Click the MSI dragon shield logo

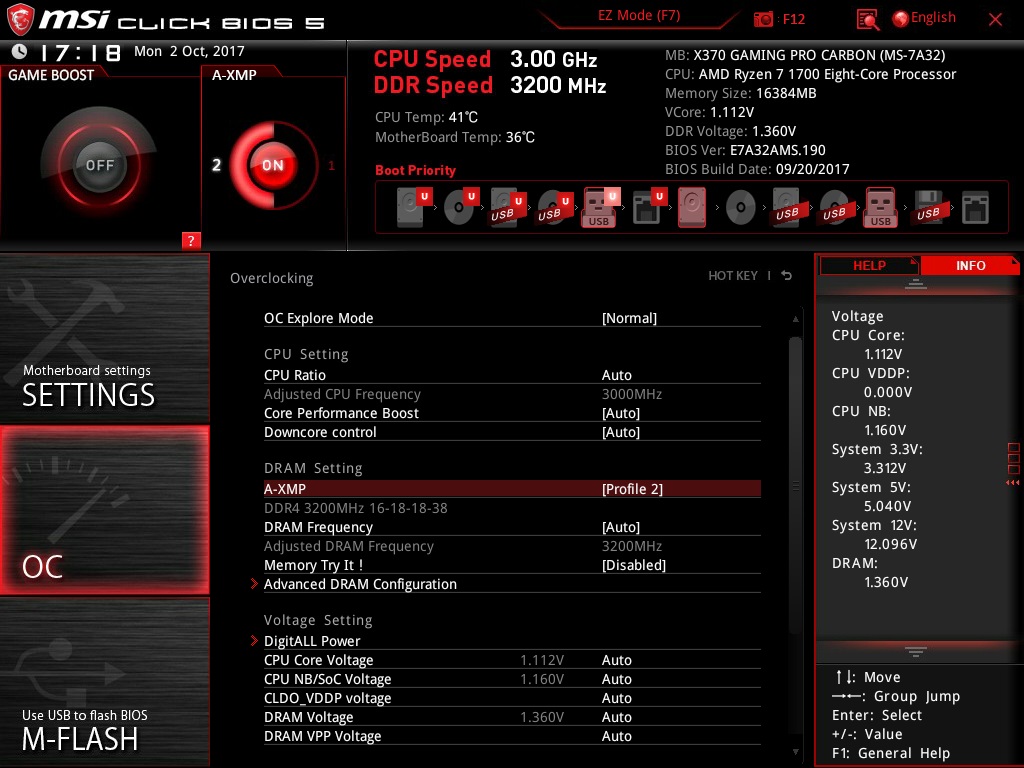(x=20, y=20)
